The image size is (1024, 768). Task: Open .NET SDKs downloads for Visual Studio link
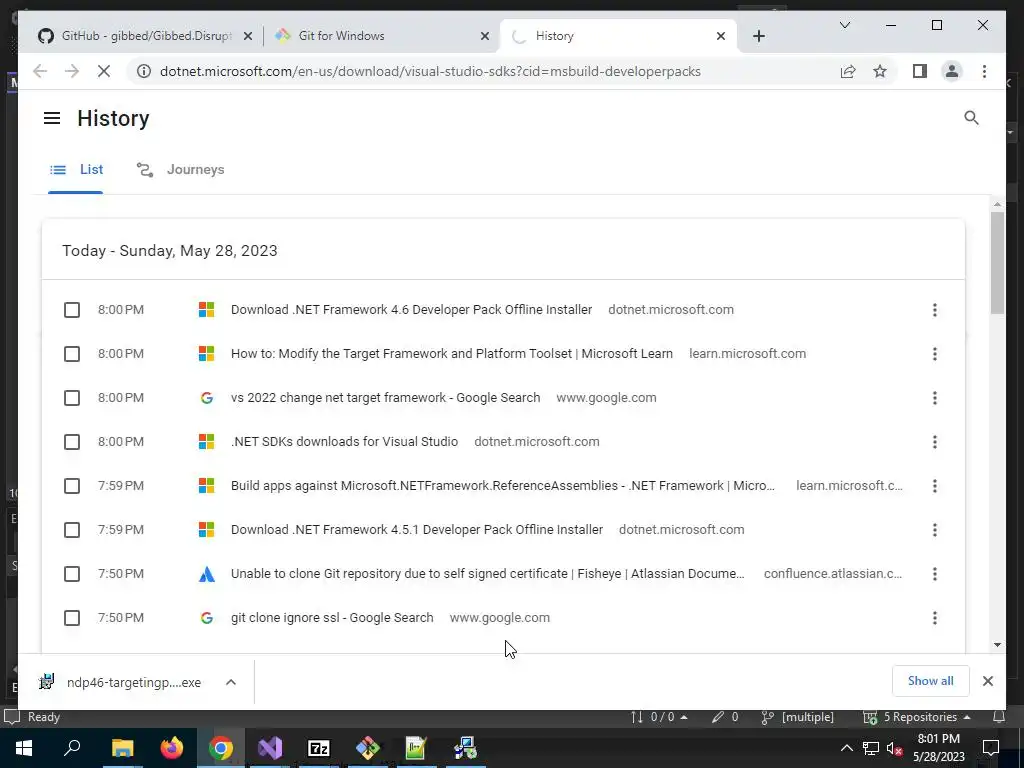point(344,442)
